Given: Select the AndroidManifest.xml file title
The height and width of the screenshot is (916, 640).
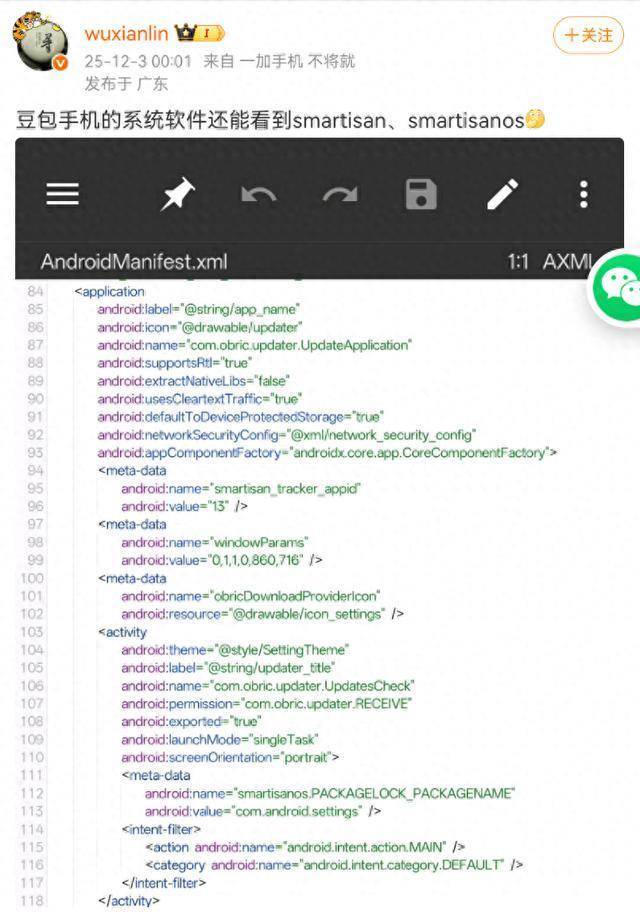Looking at the screenshot, I should click(x=134, y=262).
